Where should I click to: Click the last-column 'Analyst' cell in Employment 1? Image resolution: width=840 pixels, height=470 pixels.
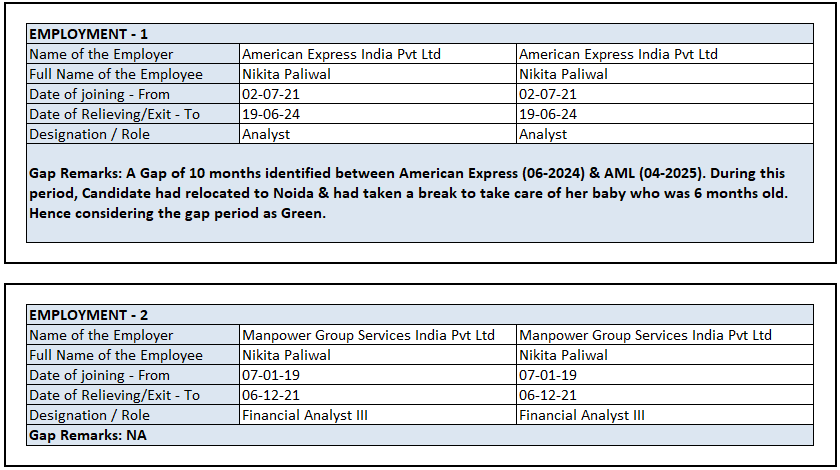pos(543,134)
